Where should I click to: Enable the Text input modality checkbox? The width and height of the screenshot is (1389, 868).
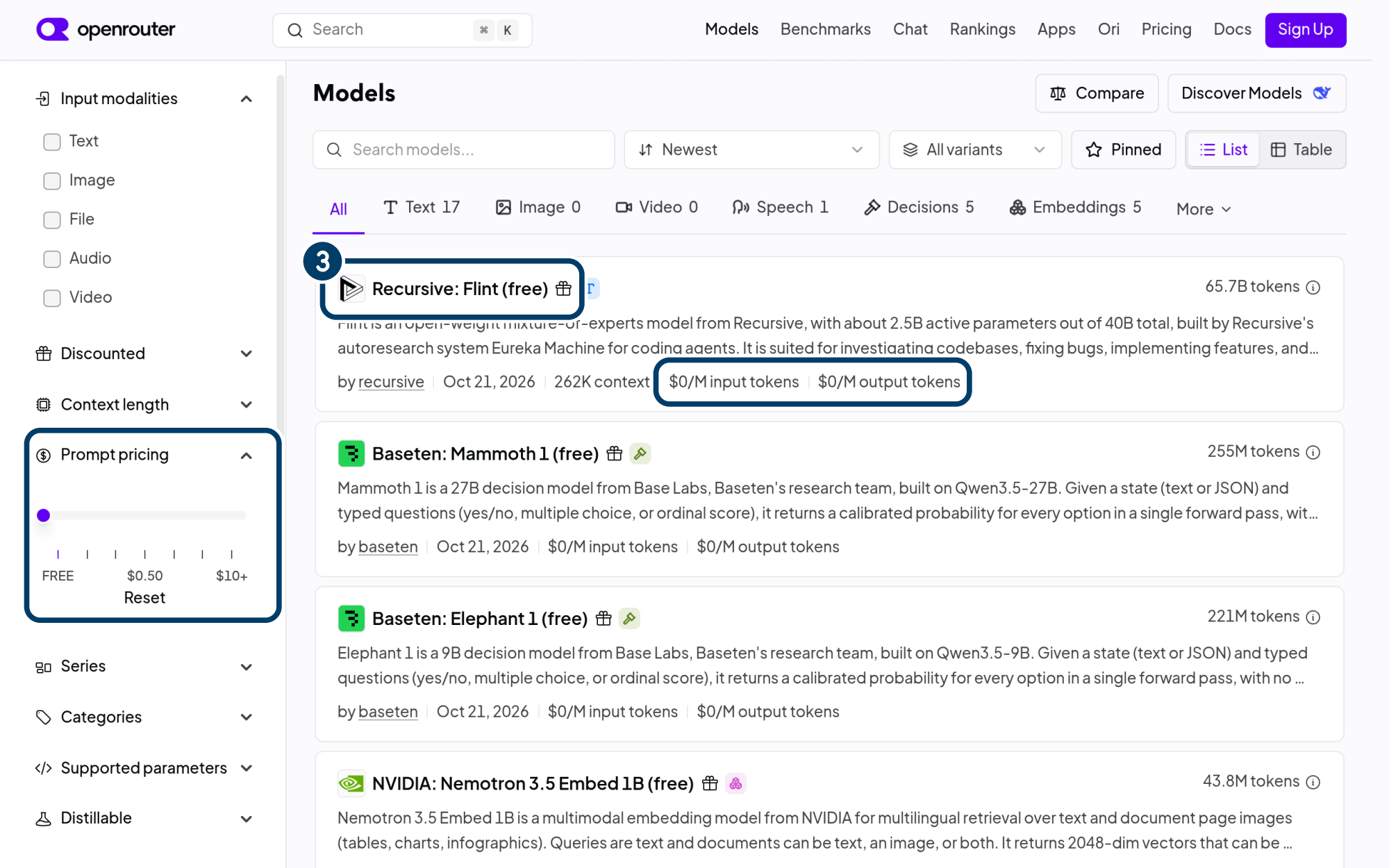coord(52,142)
